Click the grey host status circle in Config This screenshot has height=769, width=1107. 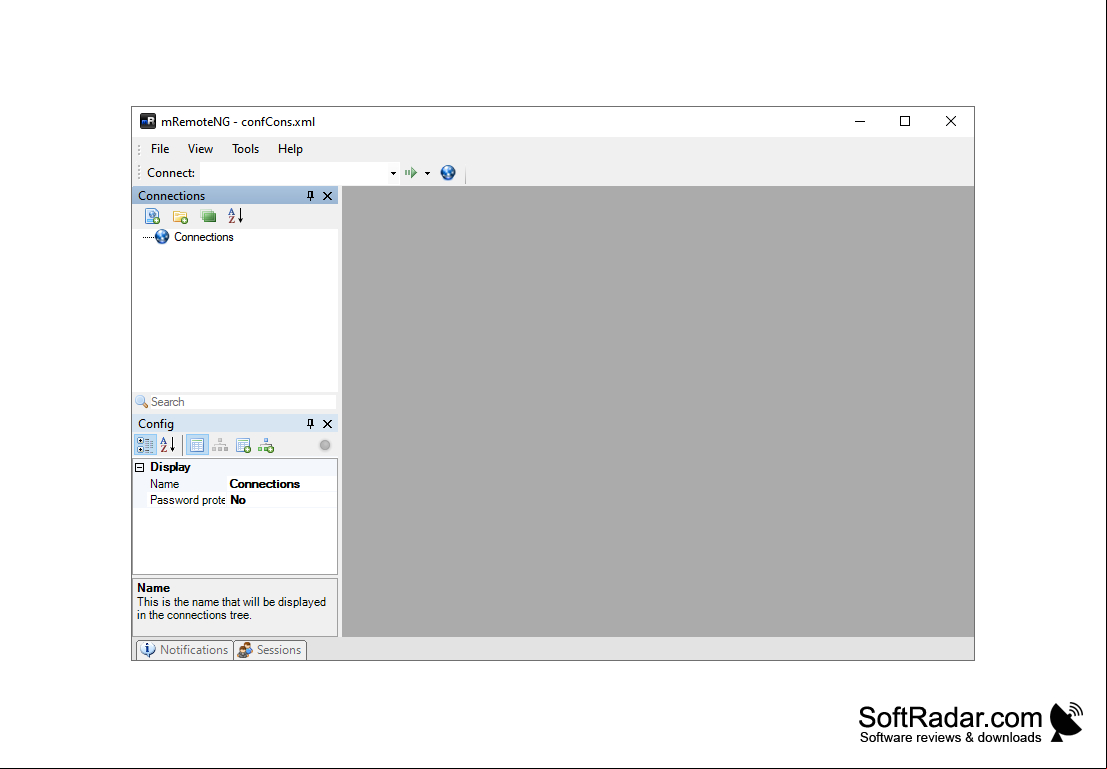click(325, 445)
